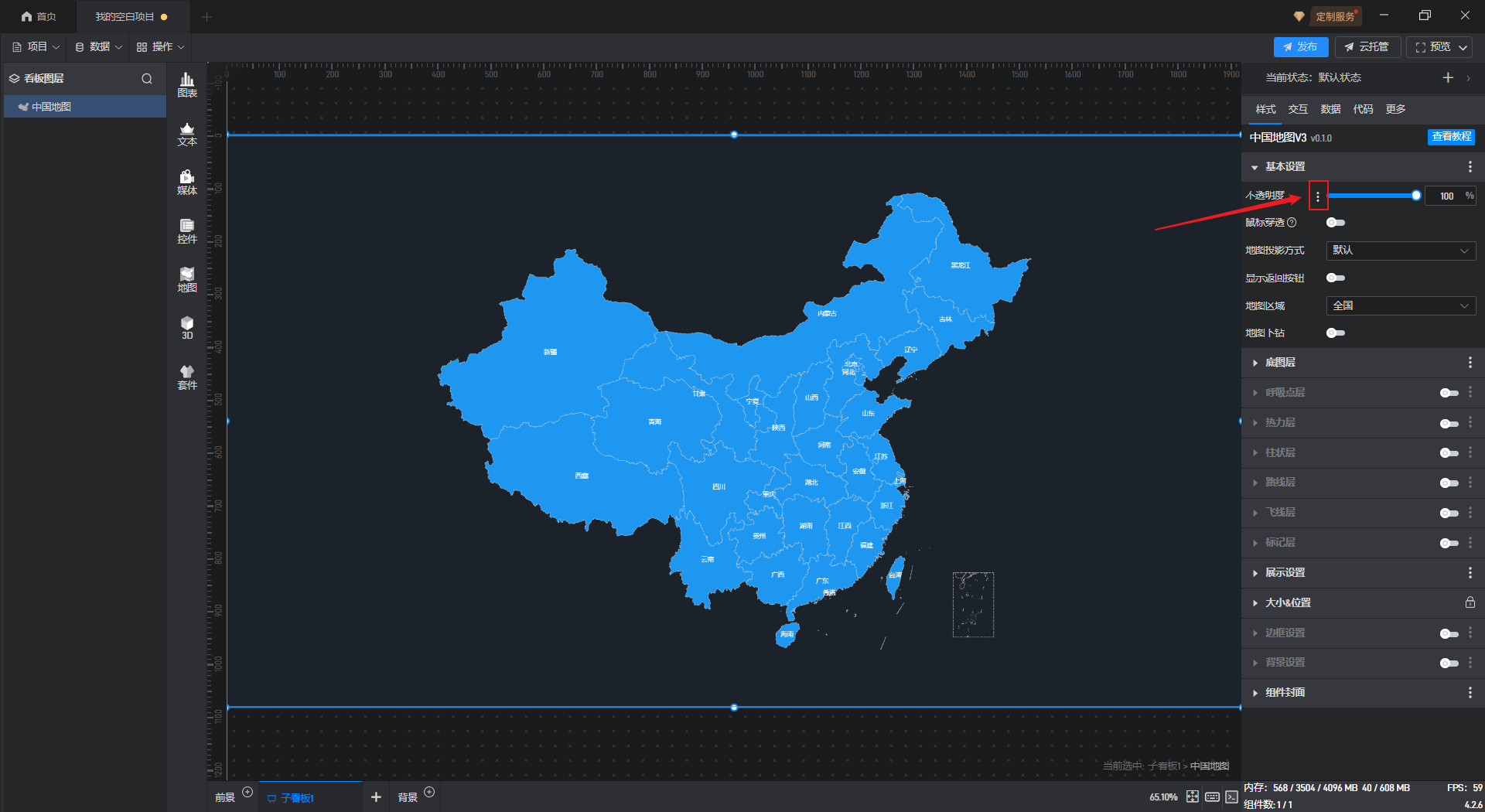This screenshot has height=812, width=1485.
Task: Enable the 热力层 layer
Action: (1449, 423)
